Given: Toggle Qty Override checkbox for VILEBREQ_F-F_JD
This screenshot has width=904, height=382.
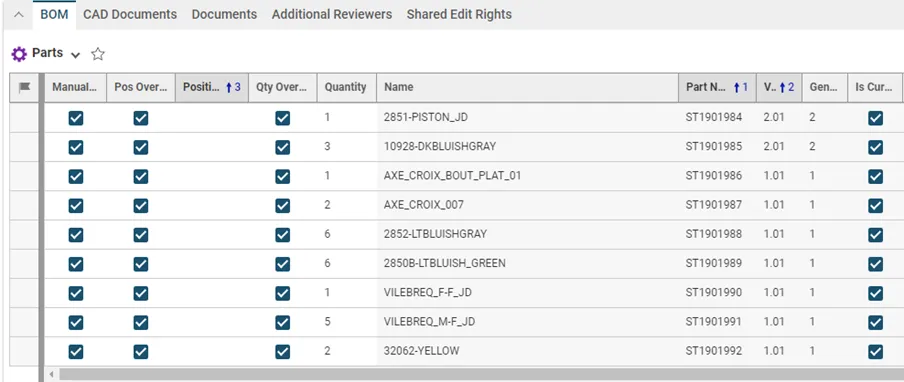Looking at the screenshot, I should pos(282,293).
